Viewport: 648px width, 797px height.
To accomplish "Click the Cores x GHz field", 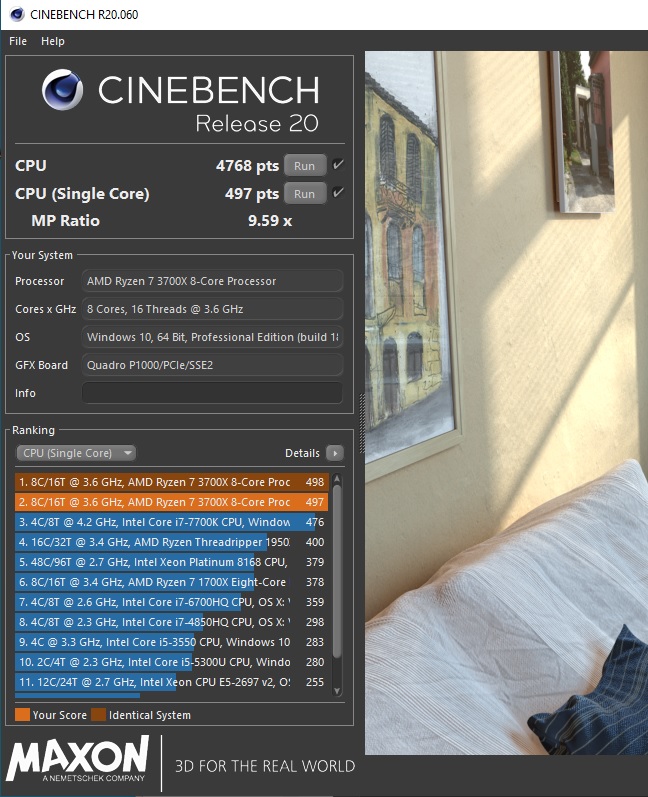I will (x=212, y=309).
